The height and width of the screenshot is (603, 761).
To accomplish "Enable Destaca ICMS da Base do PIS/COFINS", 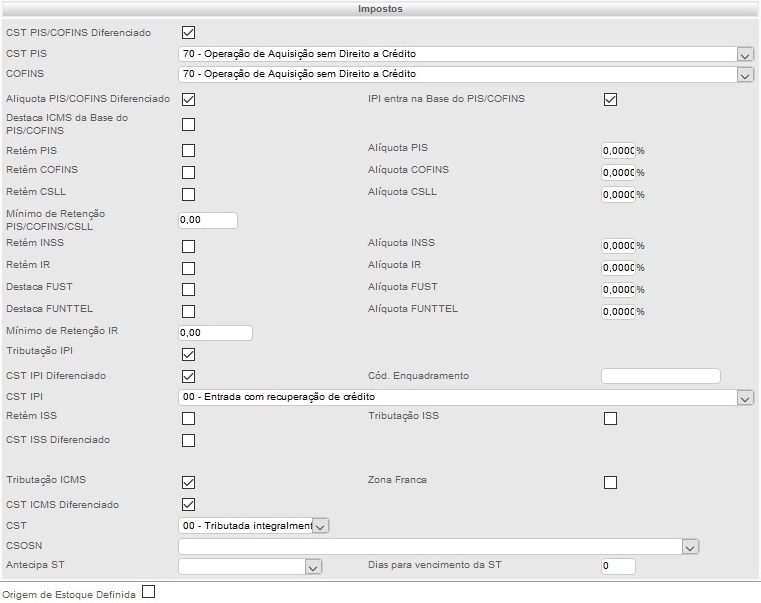I will pos(188,124).
